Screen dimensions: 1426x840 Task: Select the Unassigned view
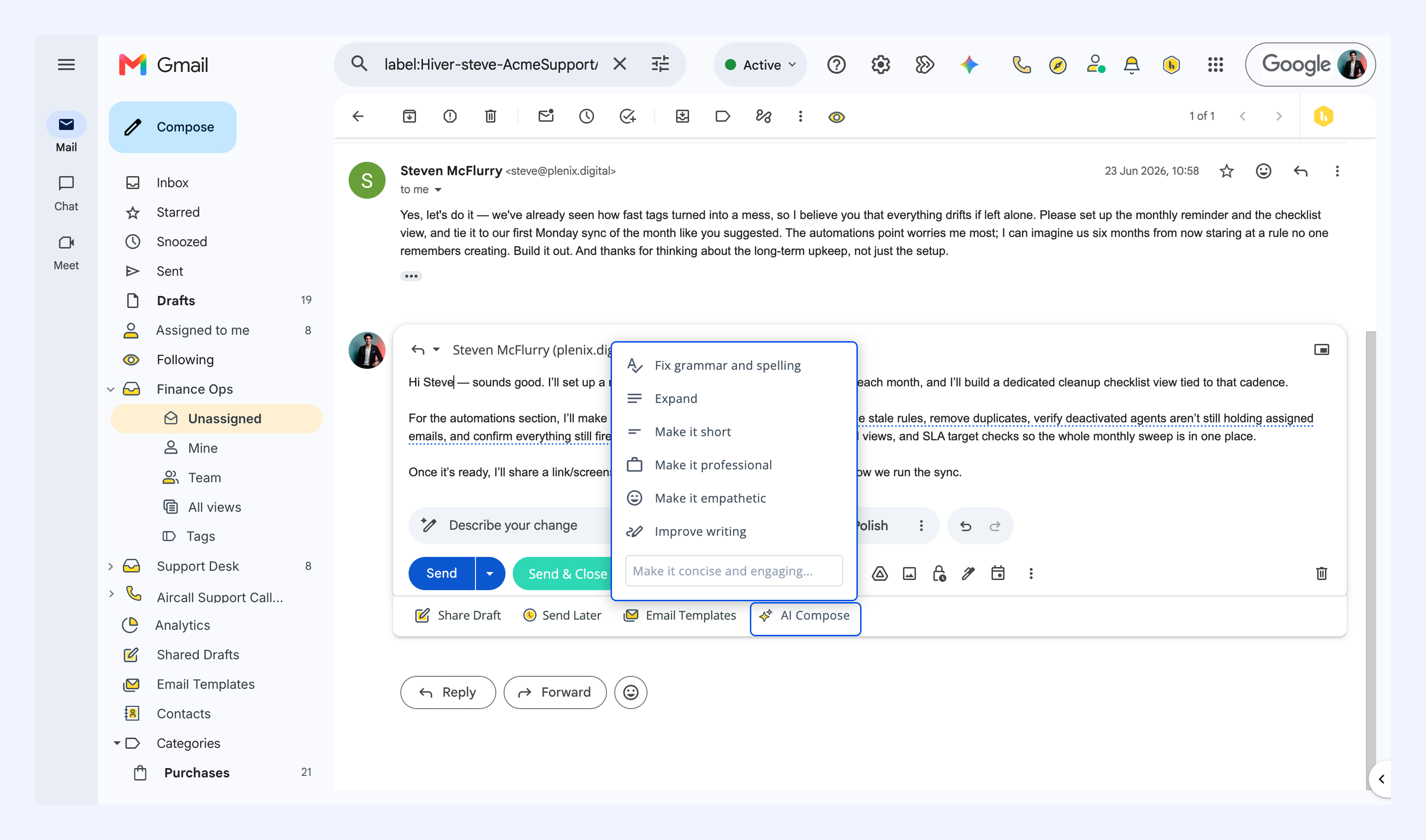217,419
